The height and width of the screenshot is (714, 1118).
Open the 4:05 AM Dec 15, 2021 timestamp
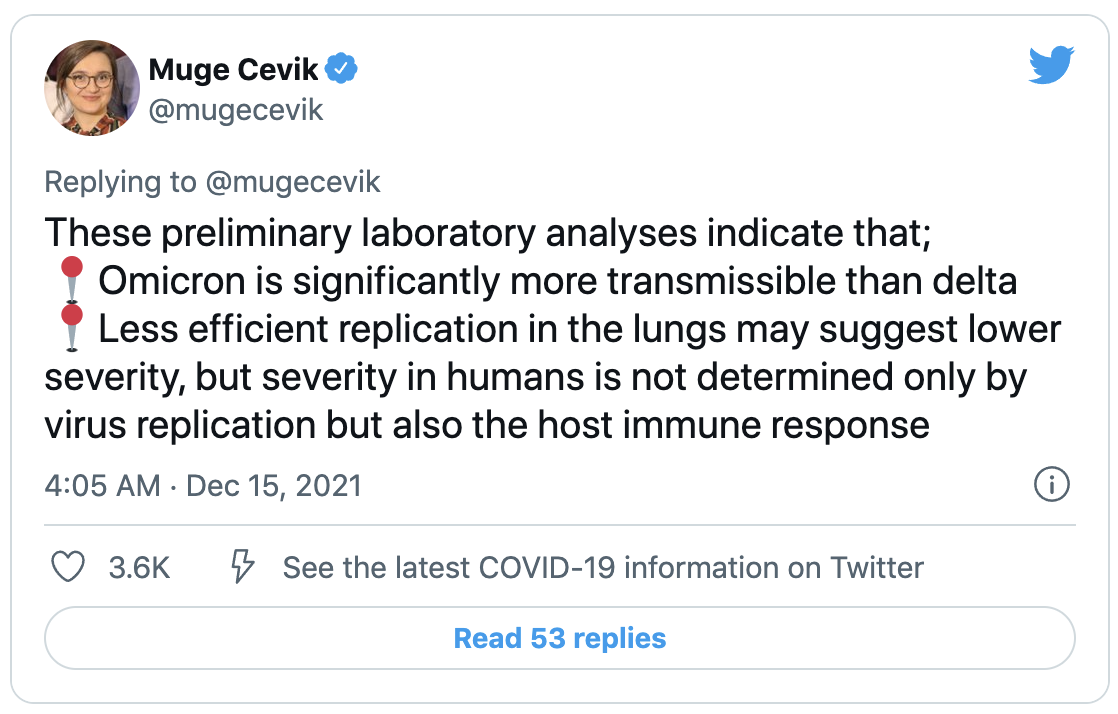203,486
